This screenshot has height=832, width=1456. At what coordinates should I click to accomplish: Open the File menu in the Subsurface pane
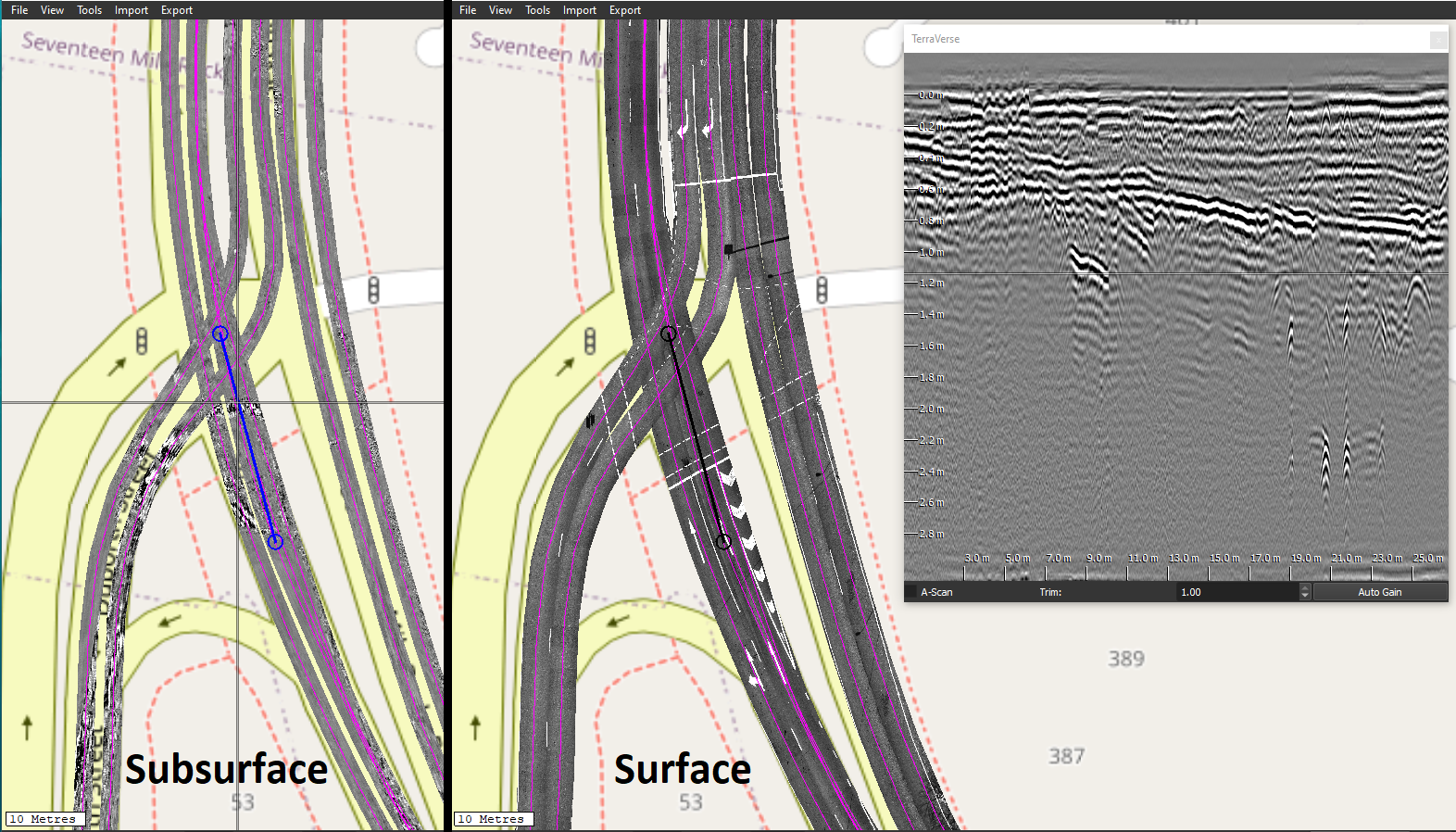19,10
